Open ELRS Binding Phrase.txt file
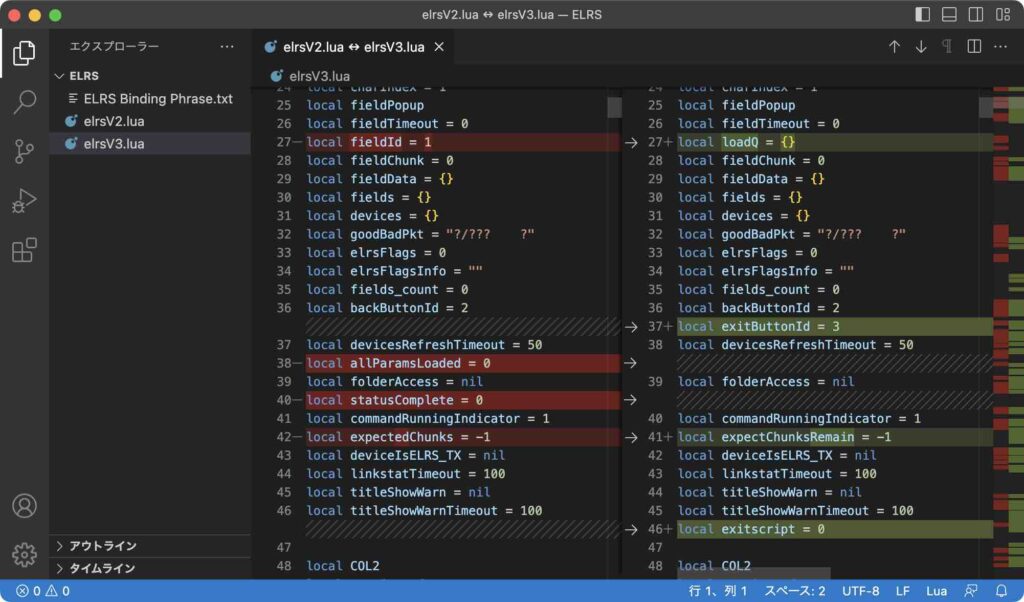This screenshot has width=1024, height=602. click(158, 99)
